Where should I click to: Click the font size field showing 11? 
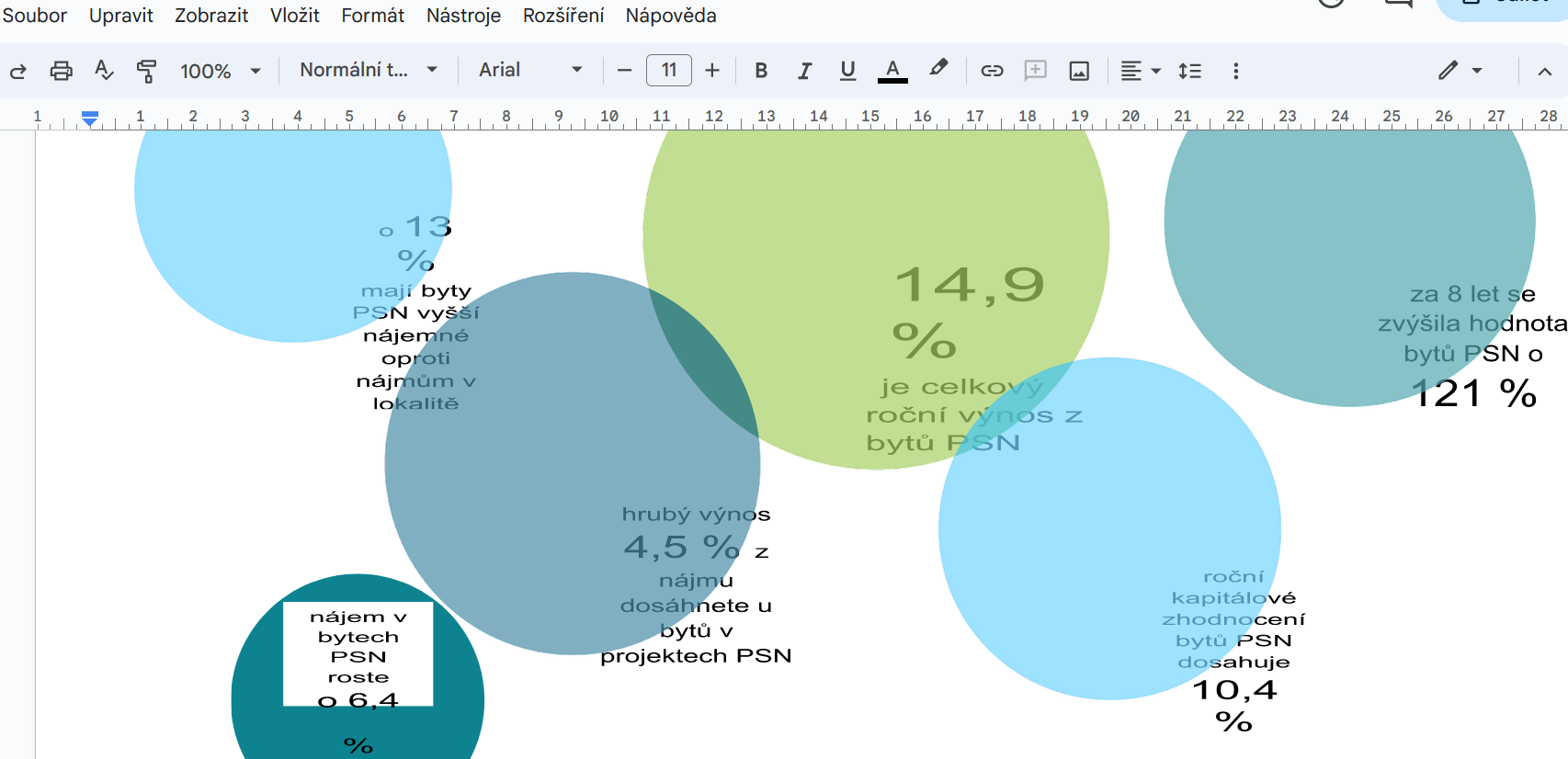(x=669, y=71)
